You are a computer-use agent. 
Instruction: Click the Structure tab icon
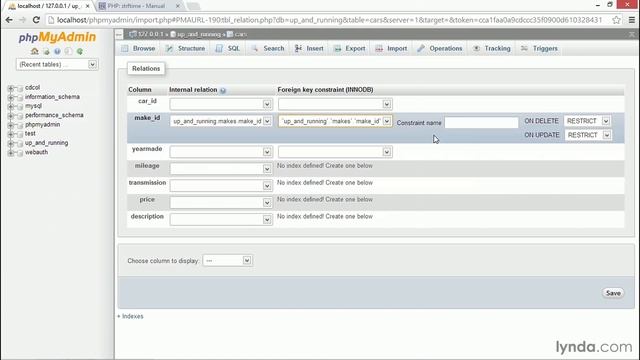pyautogui.click(x=169, y=49)
